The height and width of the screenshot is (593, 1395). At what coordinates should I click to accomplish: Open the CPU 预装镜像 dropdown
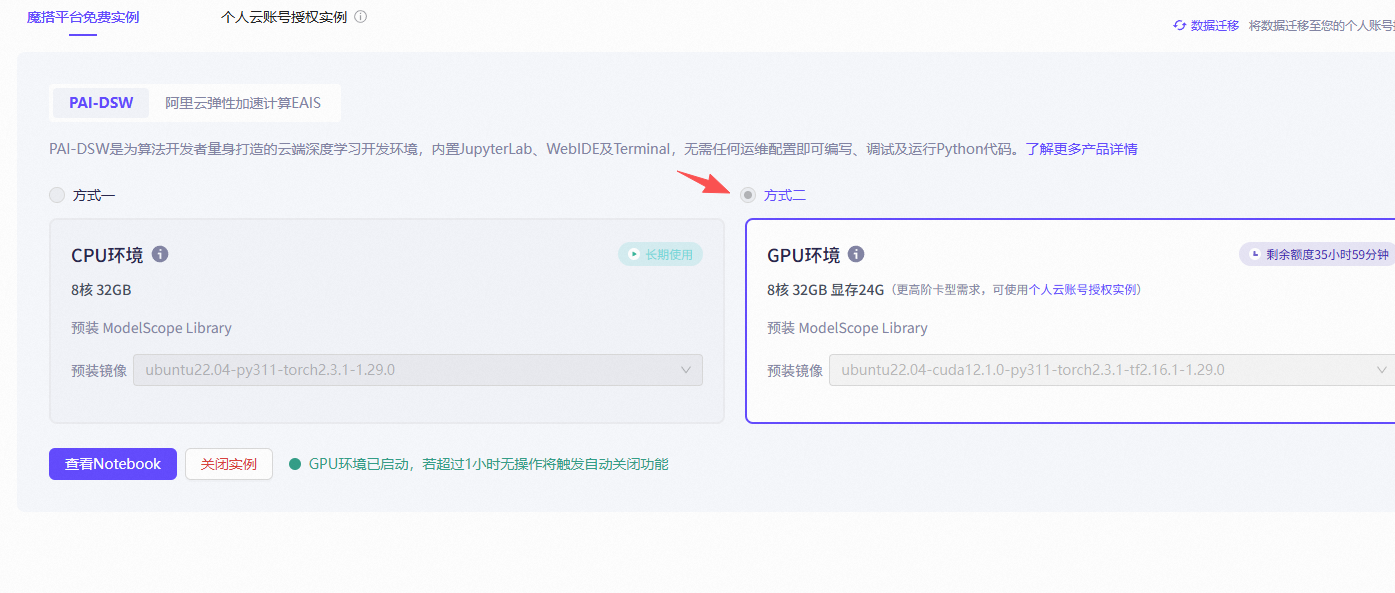point(418,370)
